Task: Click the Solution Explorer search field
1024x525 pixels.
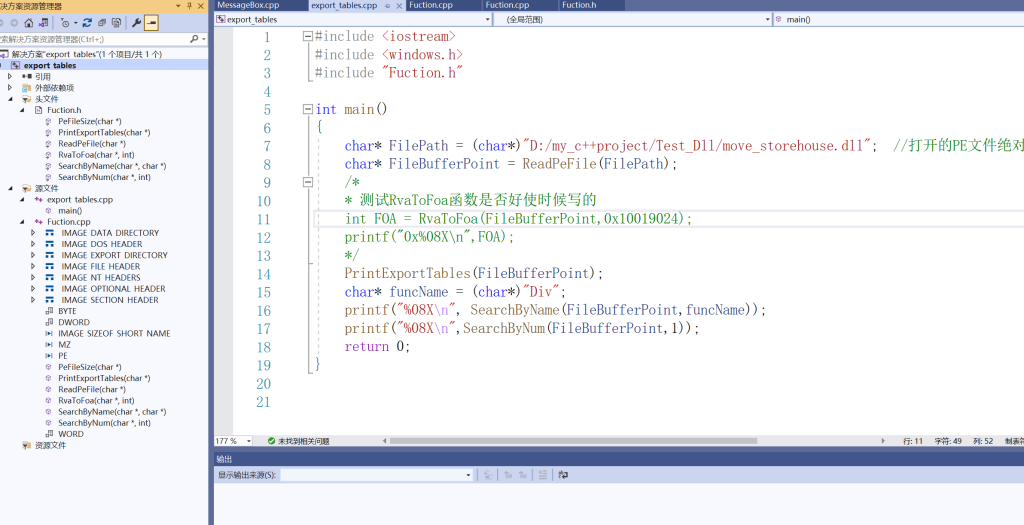Action: tap(90, 39)
